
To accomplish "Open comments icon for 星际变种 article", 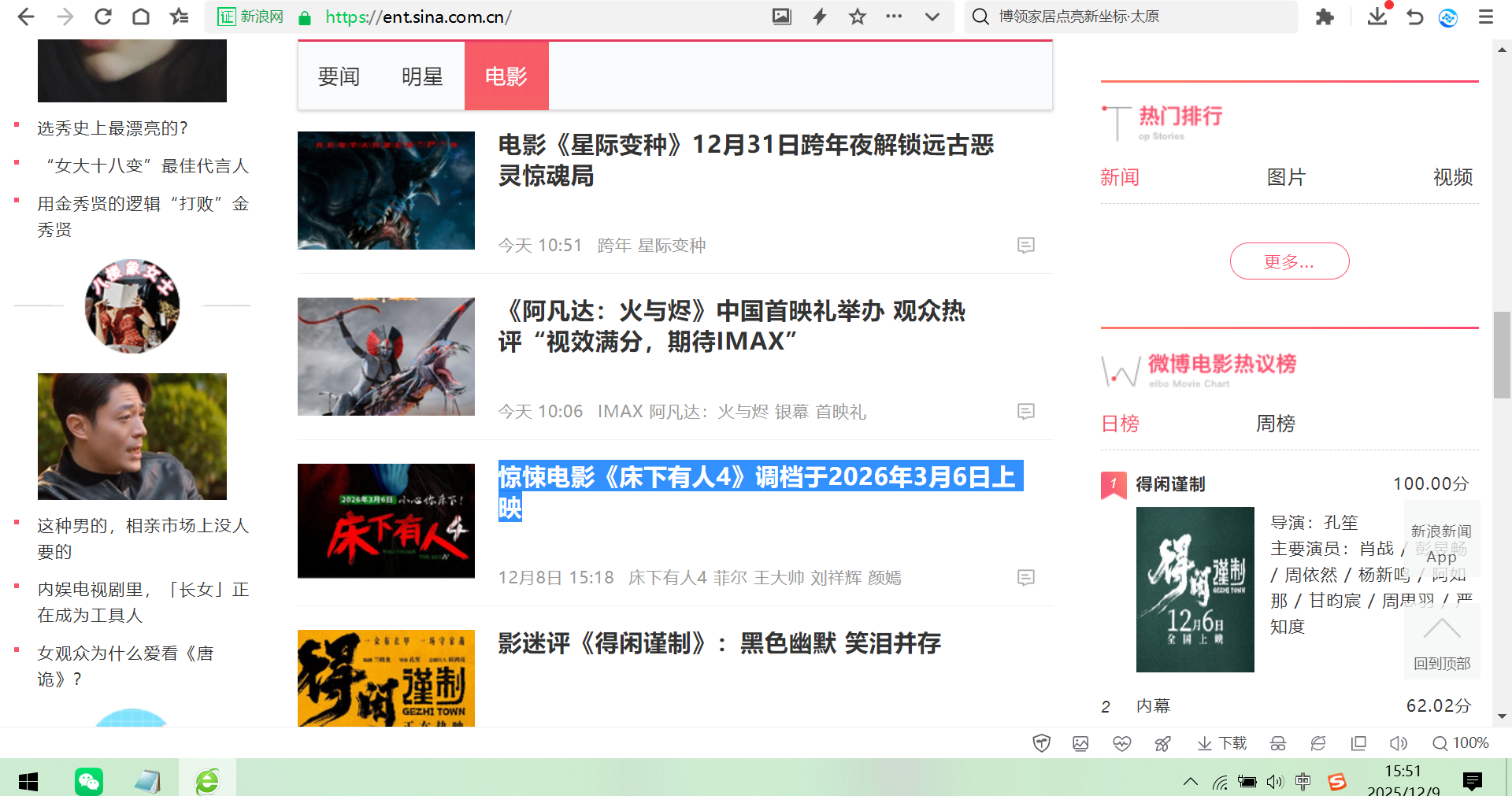I will (1025, 246).
